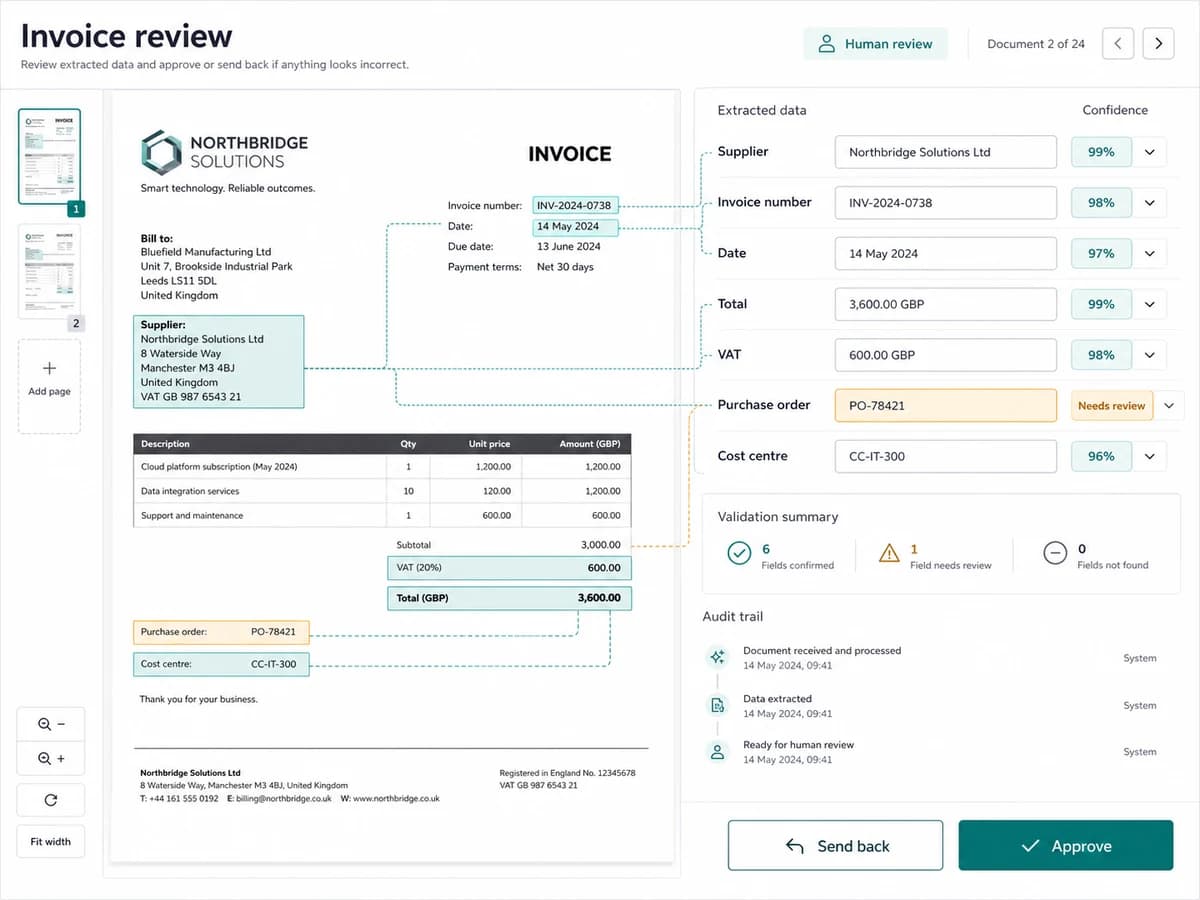Click the highlighted Supplier address block on invoice

219,362
